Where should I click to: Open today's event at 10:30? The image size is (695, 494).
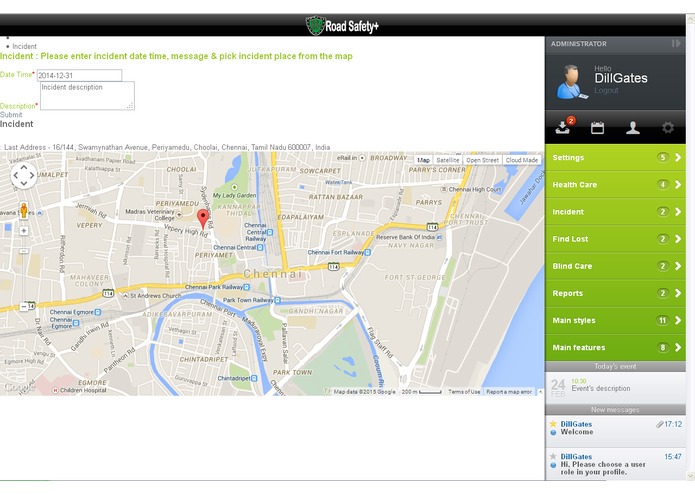[615, 387]
